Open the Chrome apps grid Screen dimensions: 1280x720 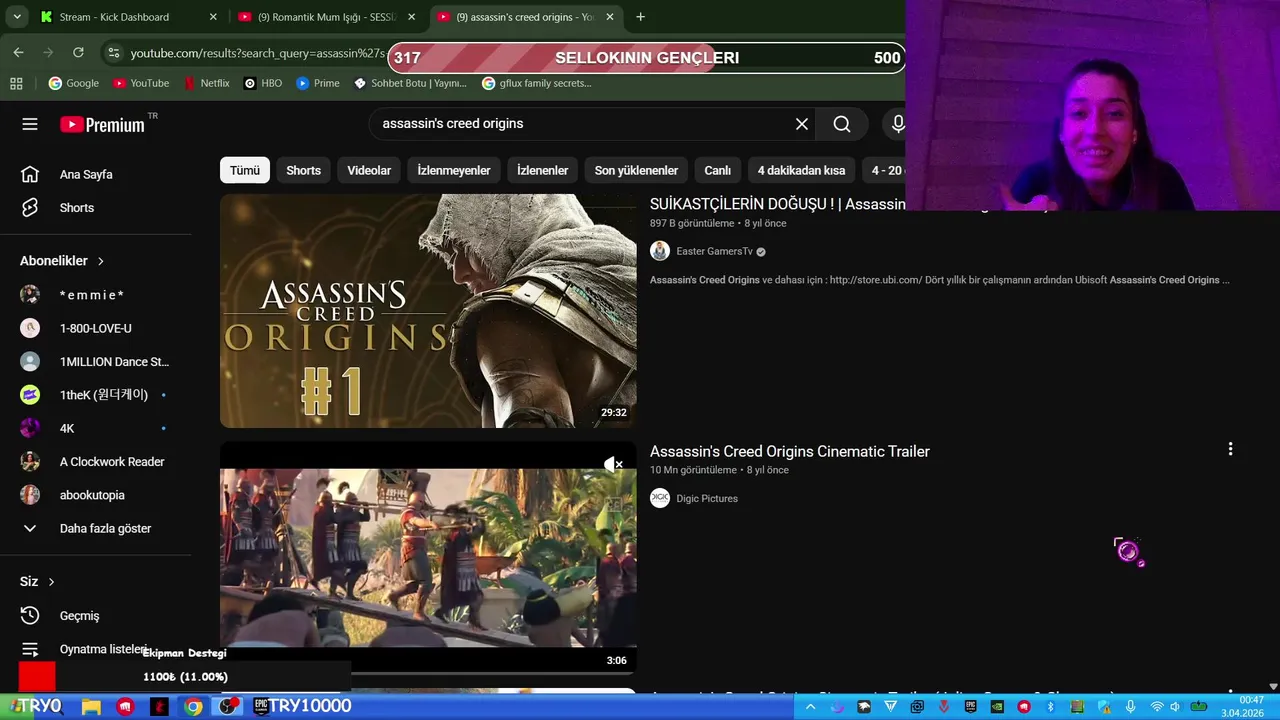pos(16,83)
